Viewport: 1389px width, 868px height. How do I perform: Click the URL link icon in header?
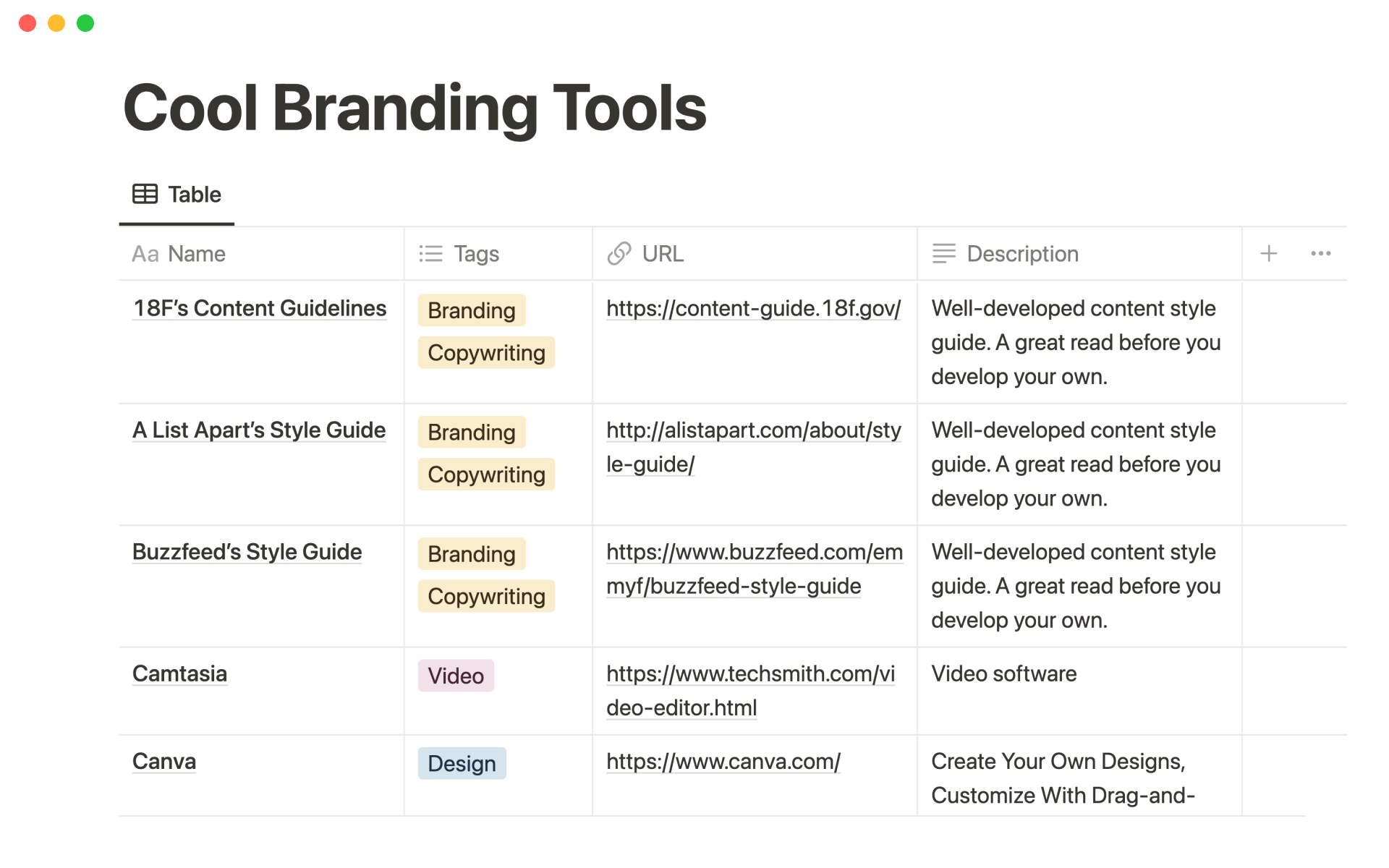619,254
